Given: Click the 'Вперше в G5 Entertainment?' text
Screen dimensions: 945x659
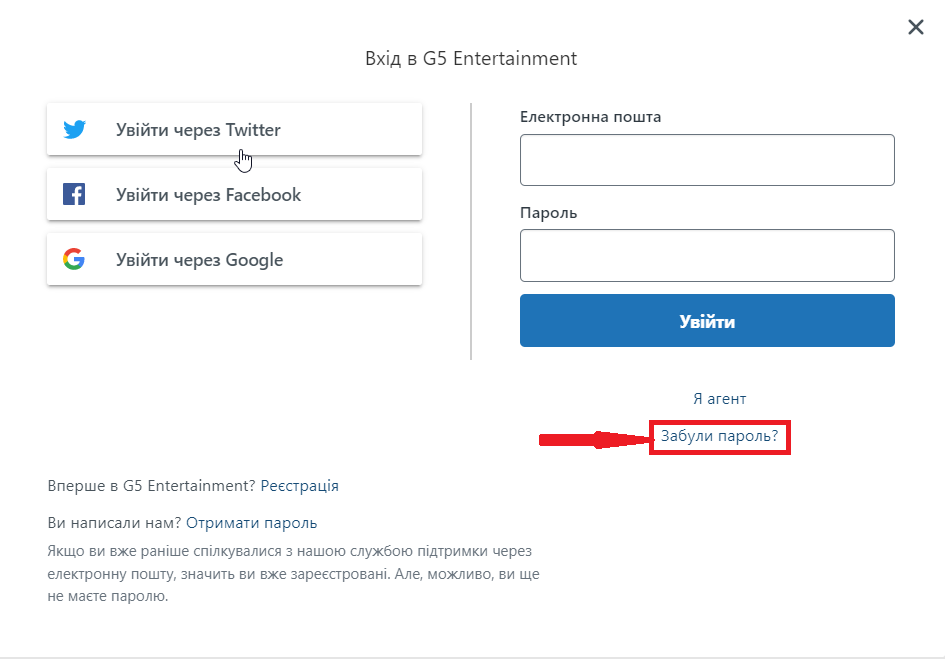Looking at the screenshot, I should [x=152, y=486].
